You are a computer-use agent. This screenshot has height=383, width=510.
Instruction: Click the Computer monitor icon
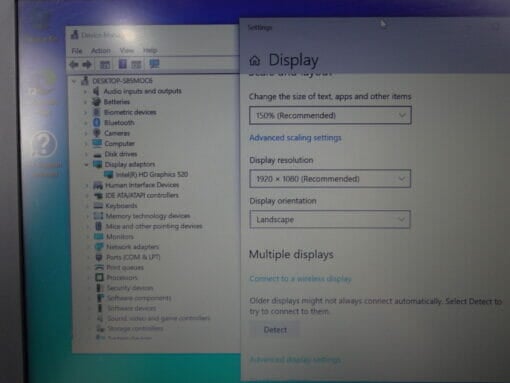(97, 143)
